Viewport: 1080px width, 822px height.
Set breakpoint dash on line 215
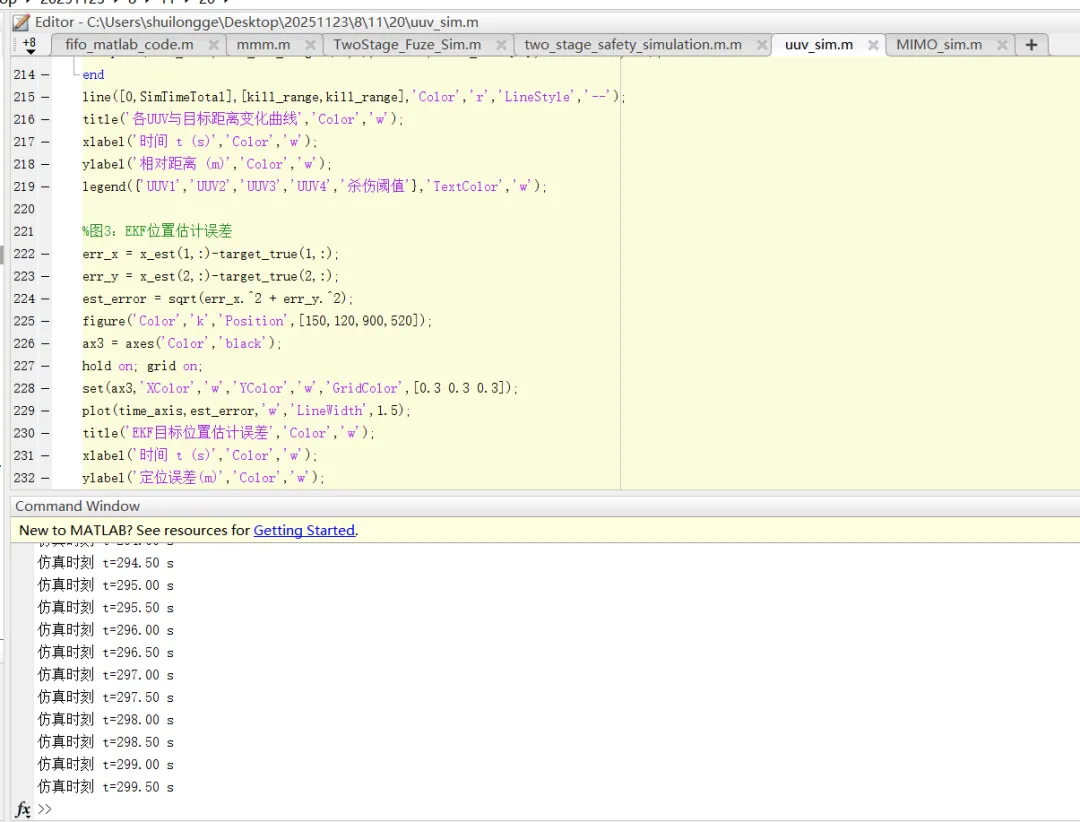(45, 97)
